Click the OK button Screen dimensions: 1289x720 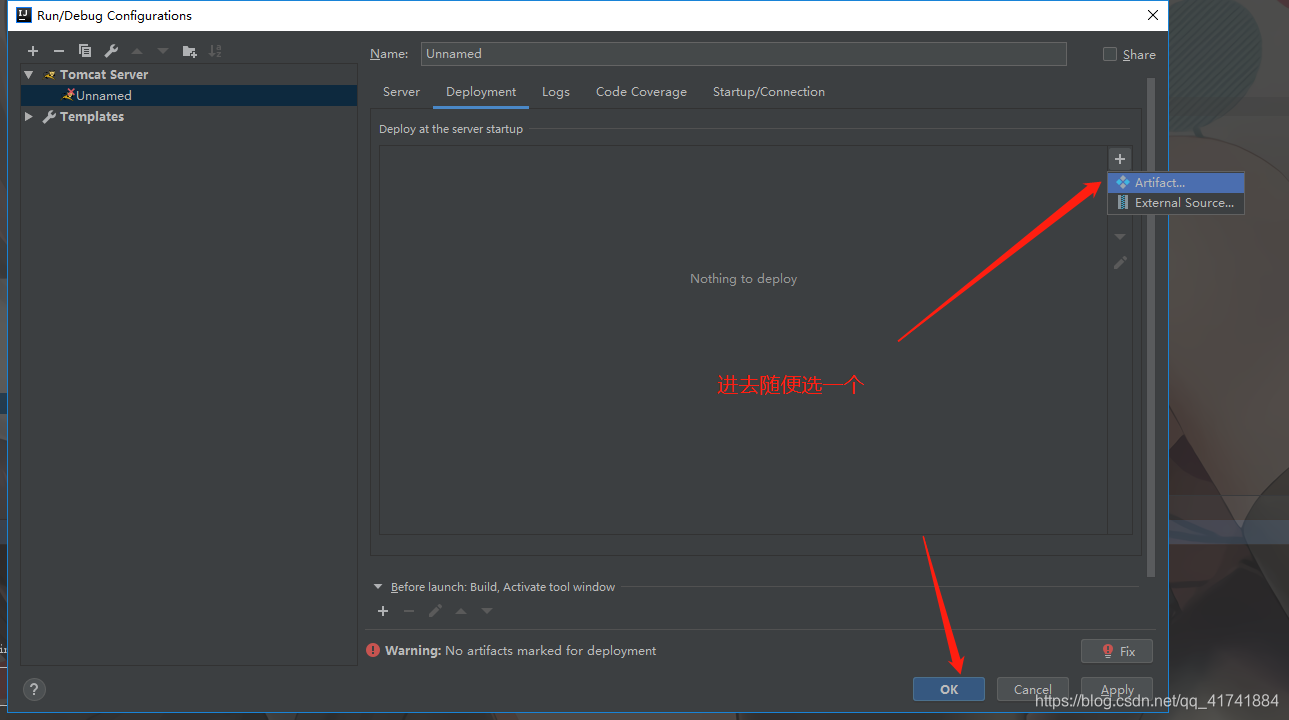point(949,689)
